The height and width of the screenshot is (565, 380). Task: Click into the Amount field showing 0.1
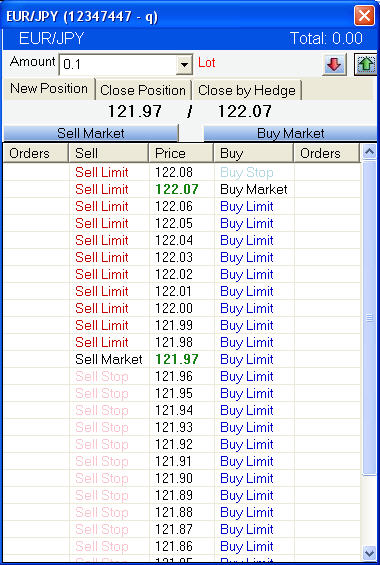tap(118, 65)
